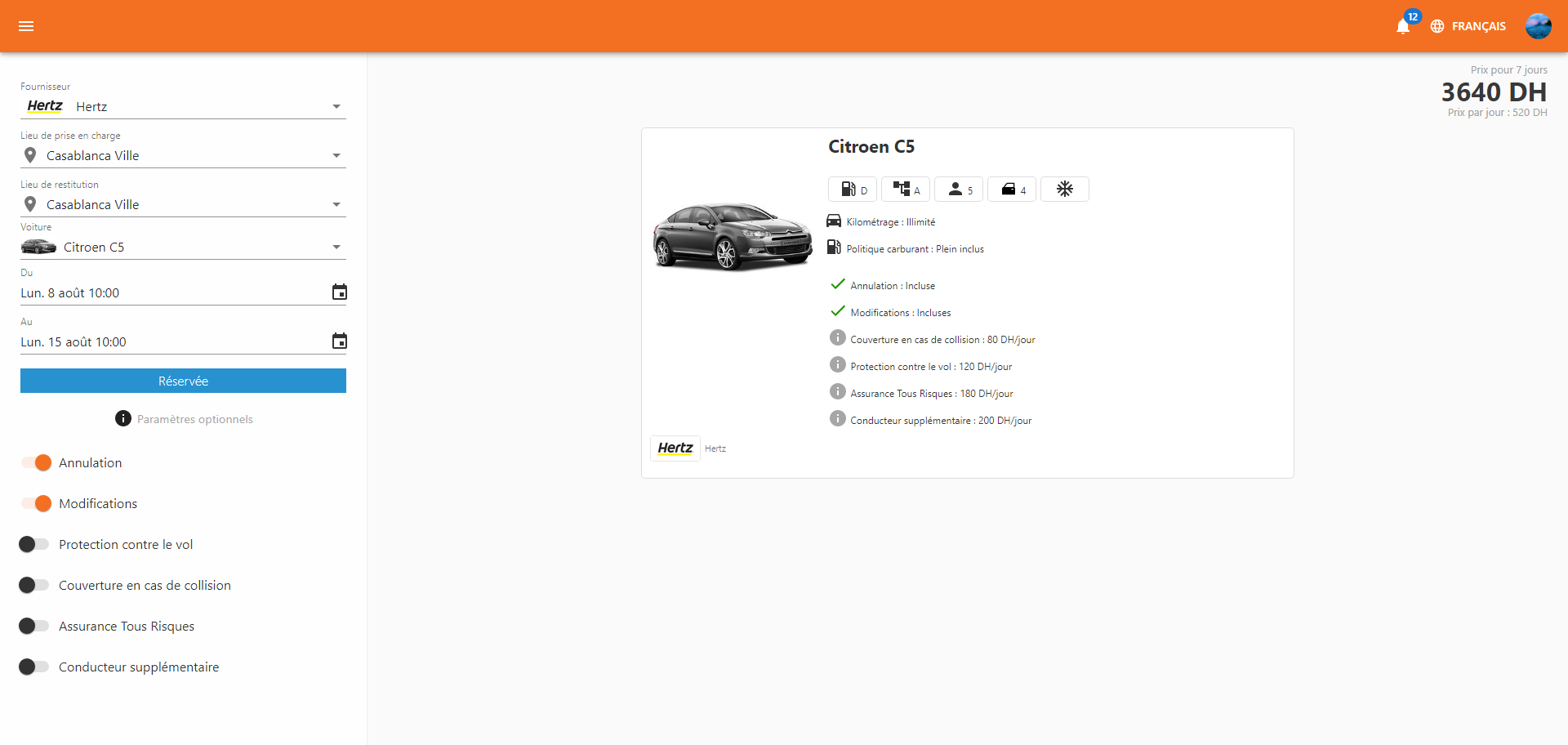Click info icon beside Paramètres optionnels

123,418
